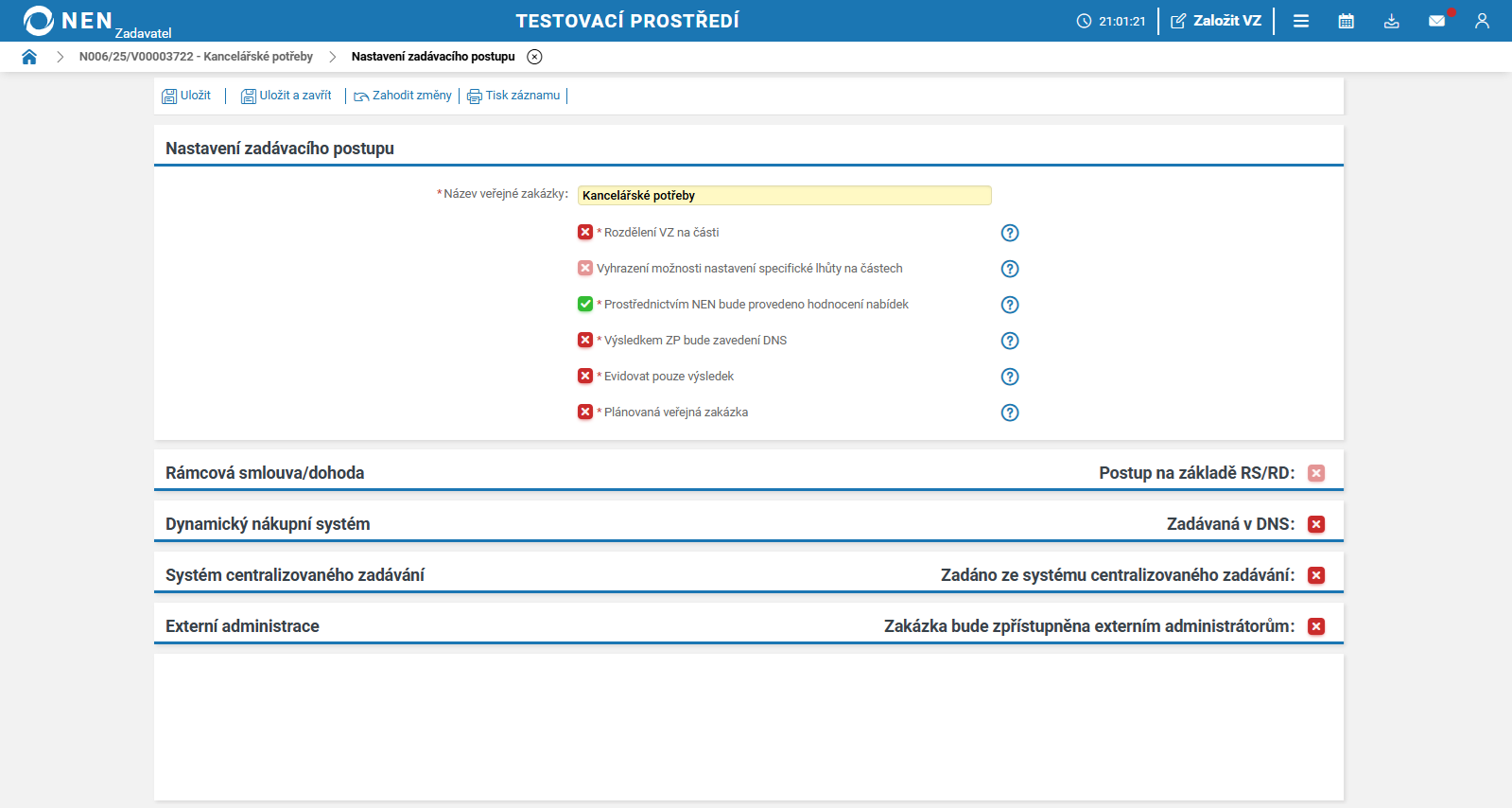Toggle Zadávaná v DNS checkbox

coord(1316,524)
